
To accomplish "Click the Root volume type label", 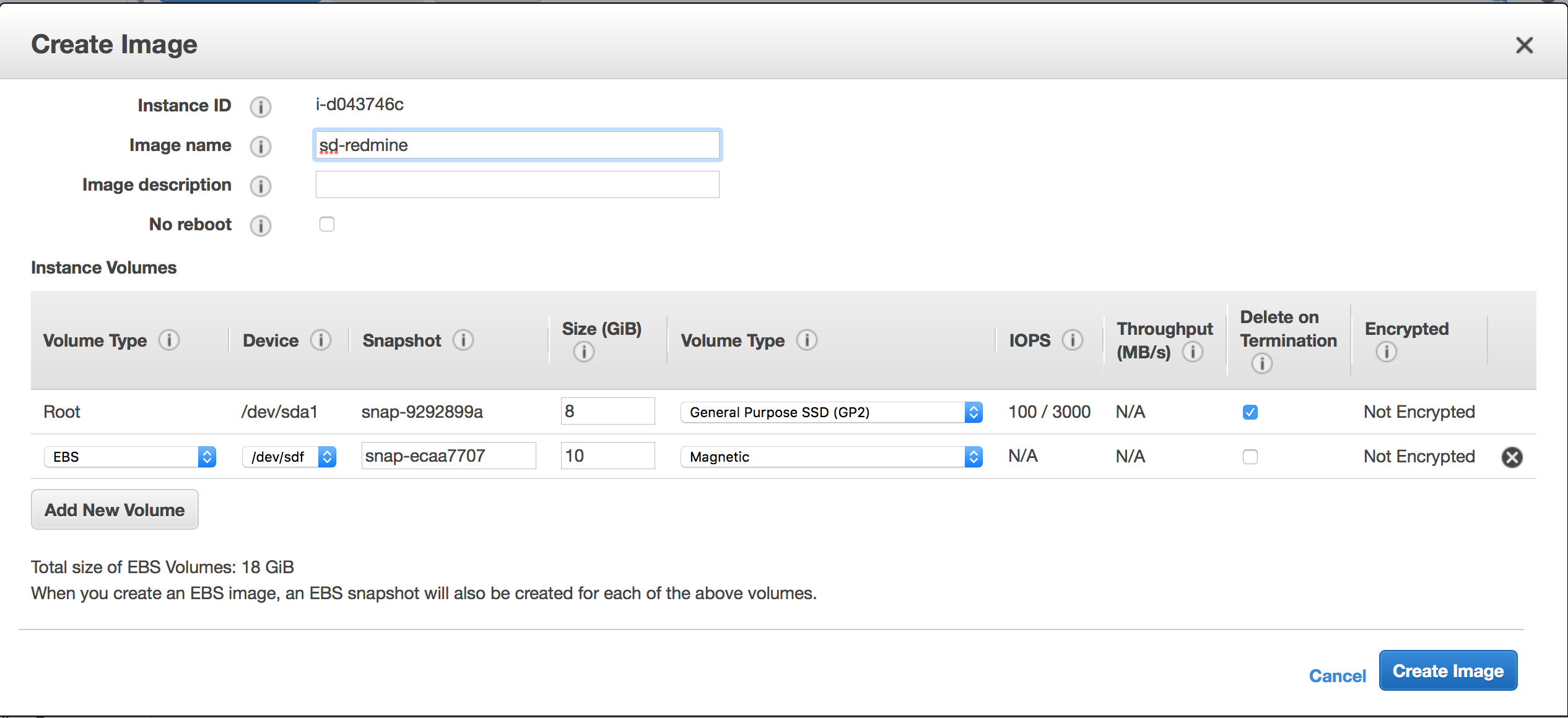I will point(62,412).
